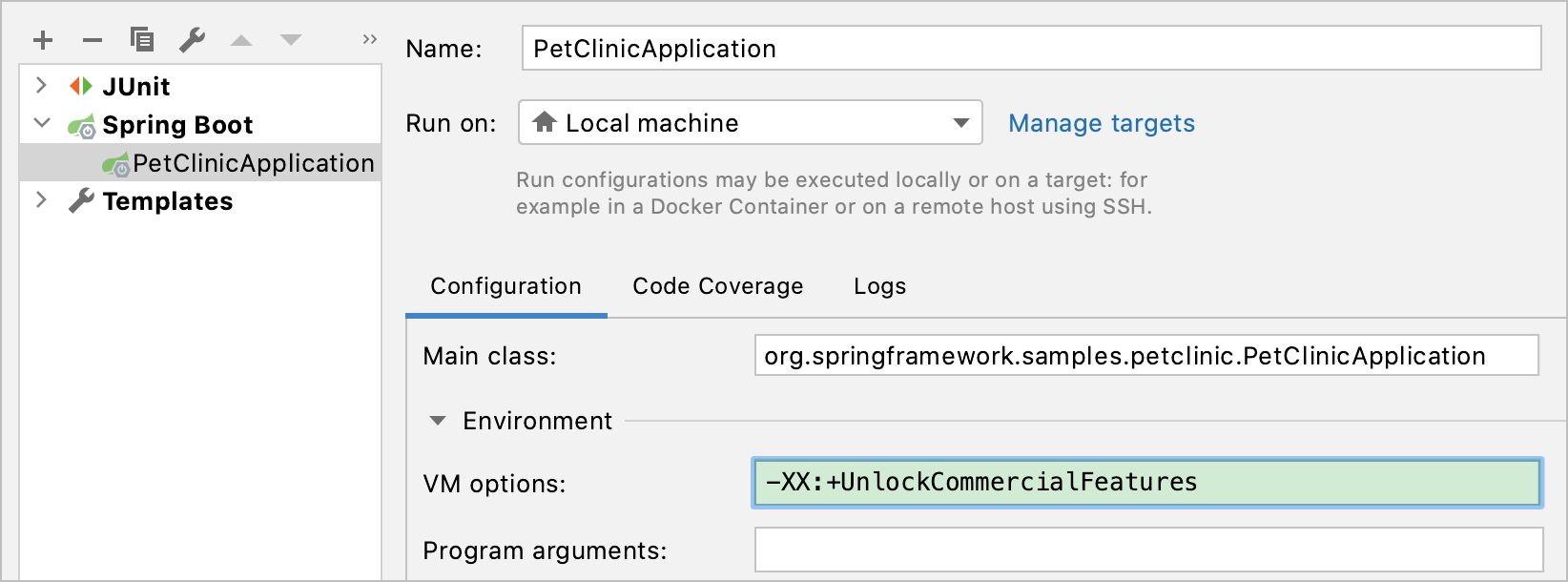Viewport: 1568px width, 582px height.
Task: Click the Add New Configuration plus icon
Action: (43, 40)
